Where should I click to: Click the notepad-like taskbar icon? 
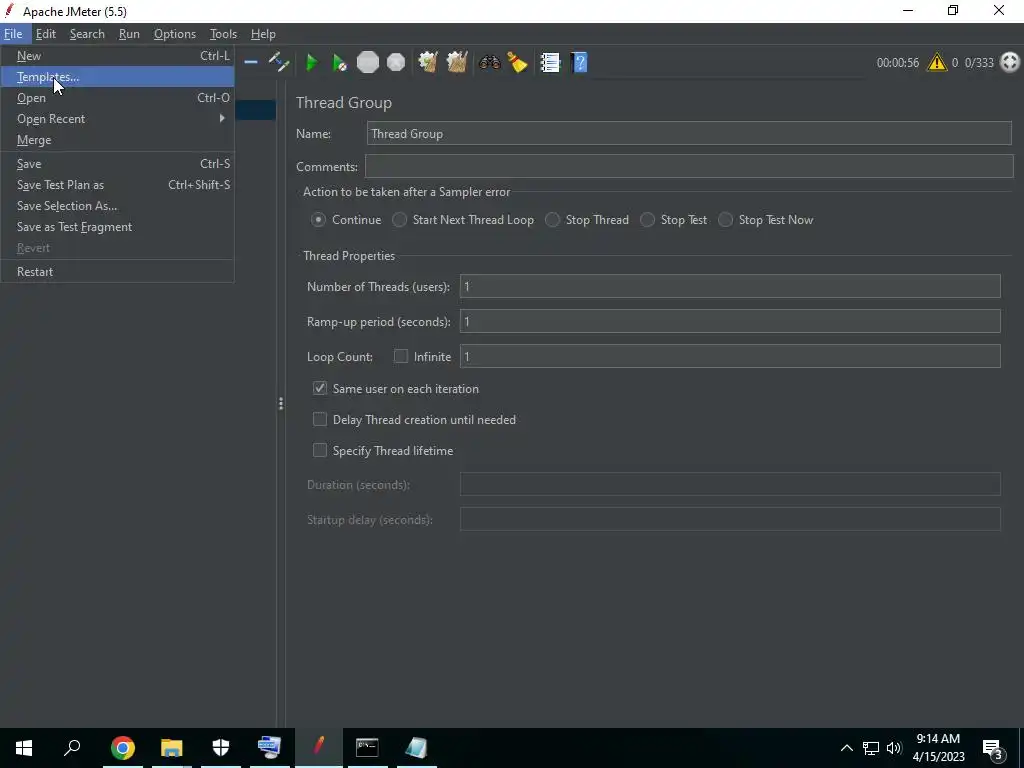[x=416, y=748]
